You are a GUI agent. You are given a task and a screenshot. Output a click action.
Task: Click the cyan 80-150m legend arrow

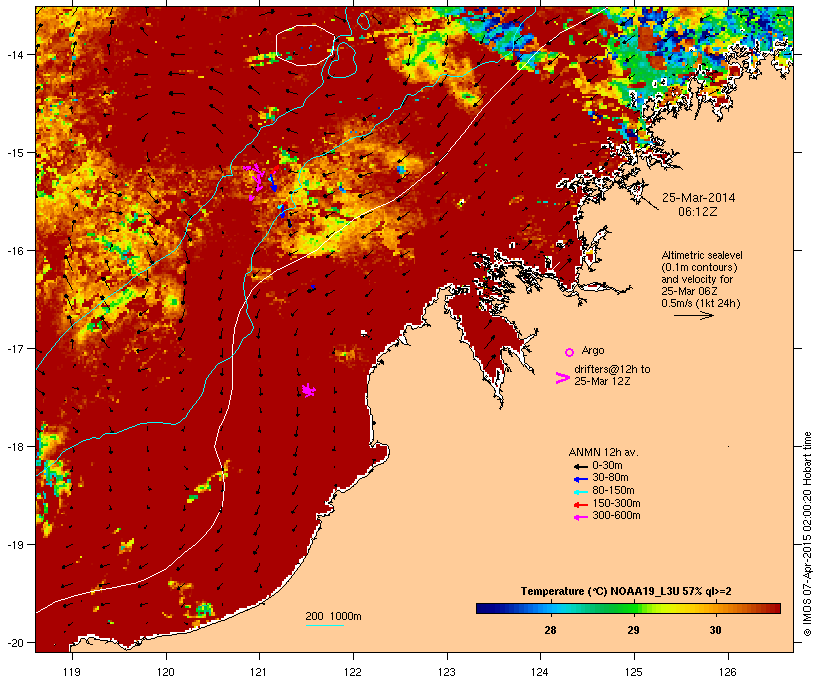coord(581,492)
